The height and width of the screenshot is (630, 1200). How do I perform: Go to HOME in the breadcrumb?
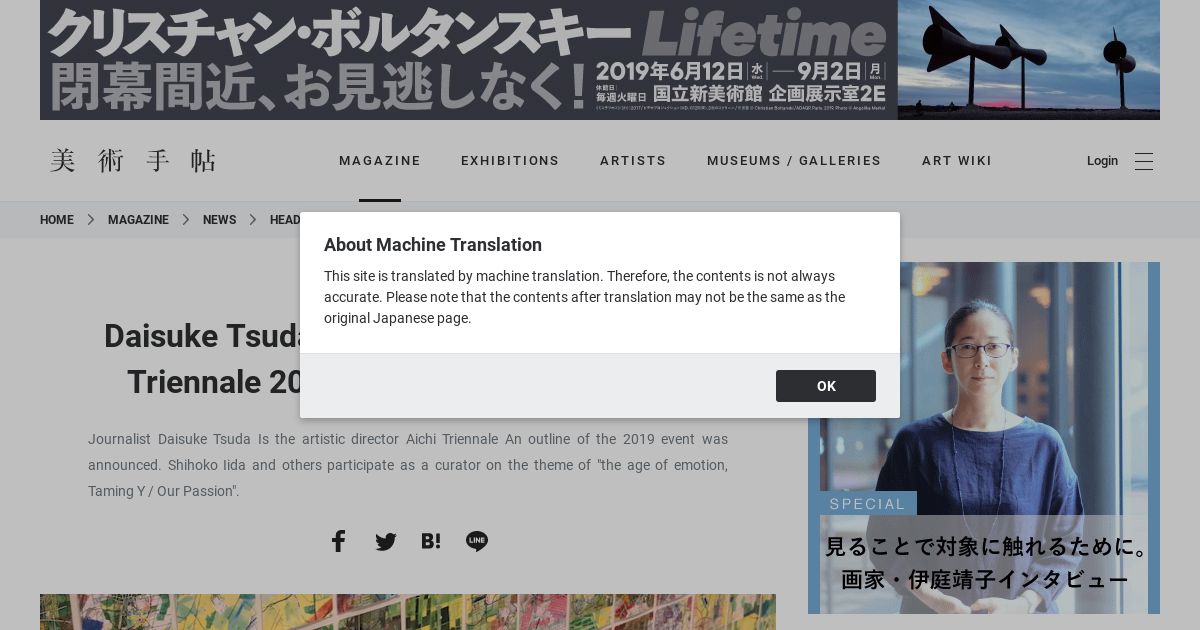(57, 220)
